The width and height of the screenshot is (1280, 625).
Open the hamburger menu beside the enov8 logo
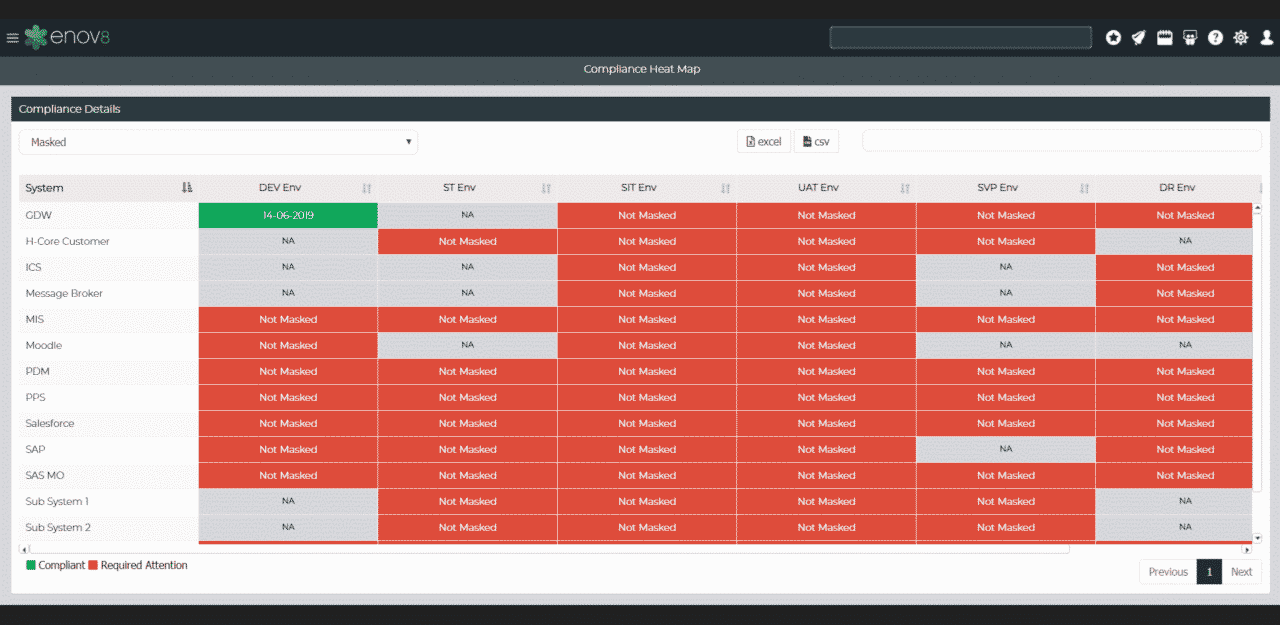12,38
